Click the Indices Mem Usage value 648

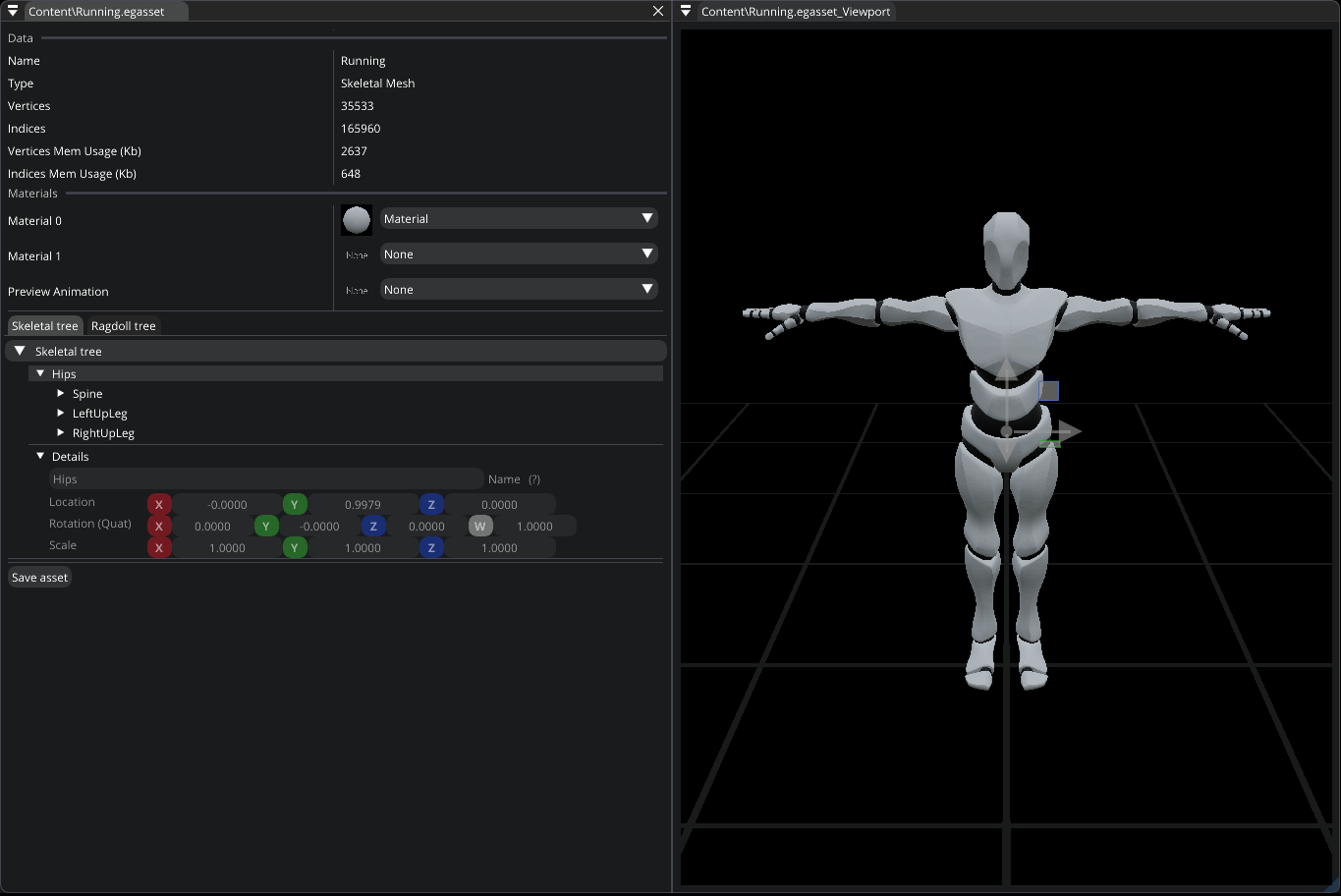[x=351, y=174]
